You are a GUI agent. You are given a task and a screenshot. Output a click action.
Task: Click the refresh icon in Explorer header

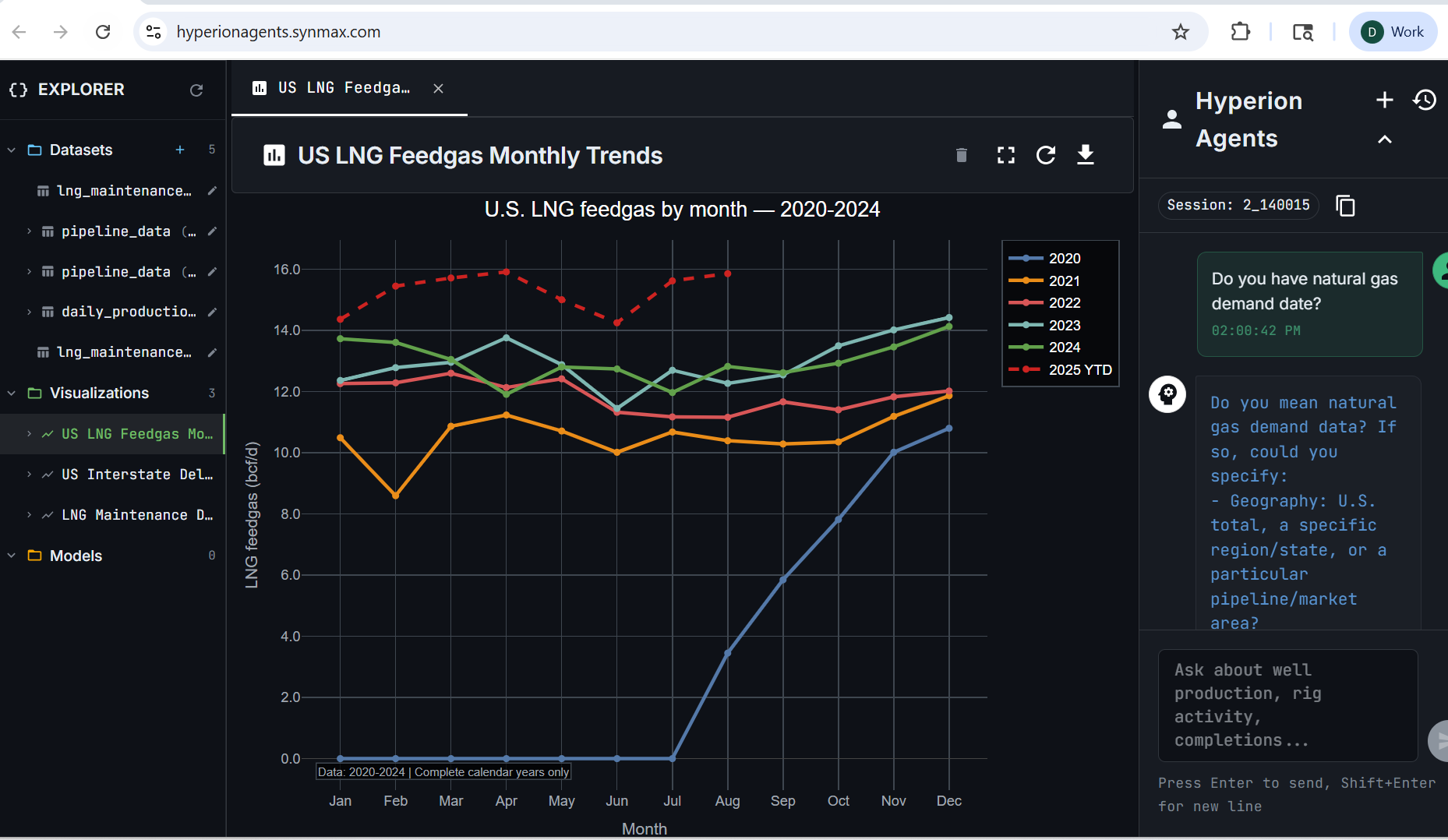(x=196, y=90)
